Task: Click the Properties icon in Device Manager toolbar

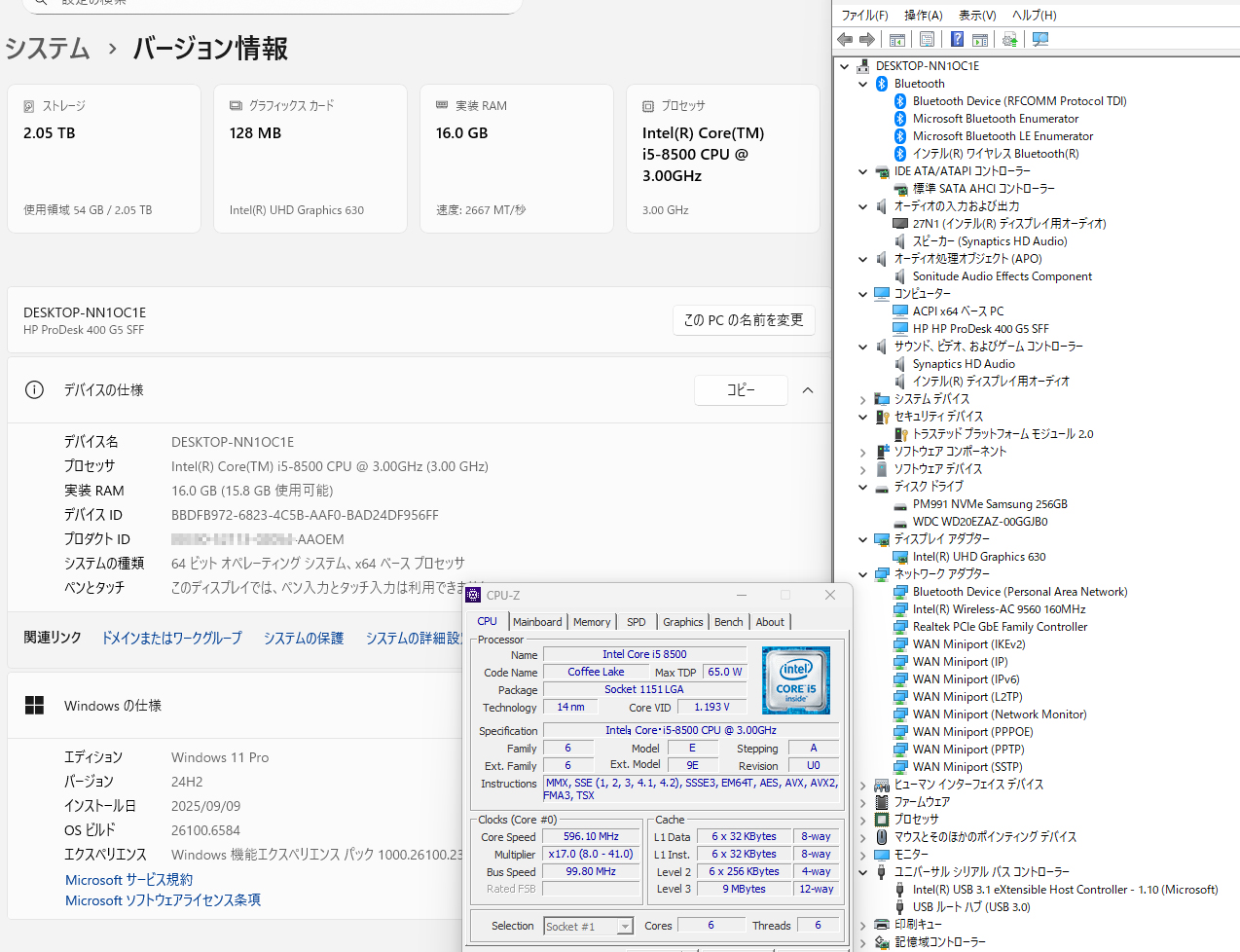Action: click(x=927, y=40)
